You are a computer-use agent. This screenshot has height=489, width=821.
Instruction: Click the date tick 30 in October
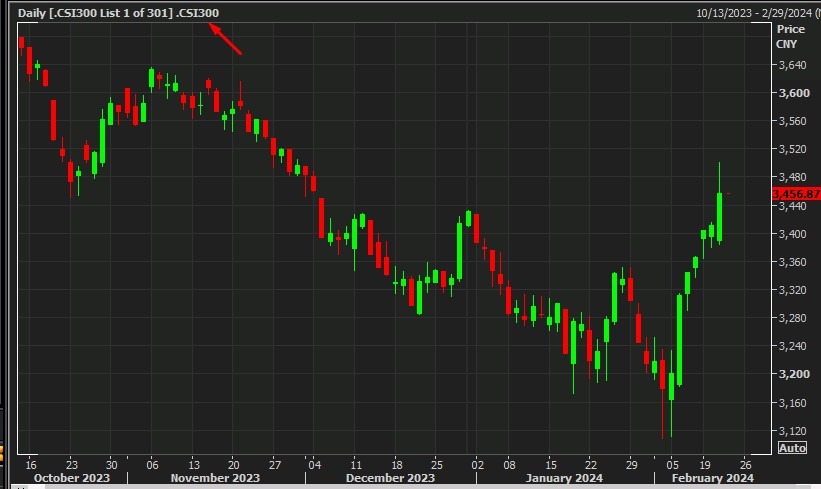tap(112, 465)
